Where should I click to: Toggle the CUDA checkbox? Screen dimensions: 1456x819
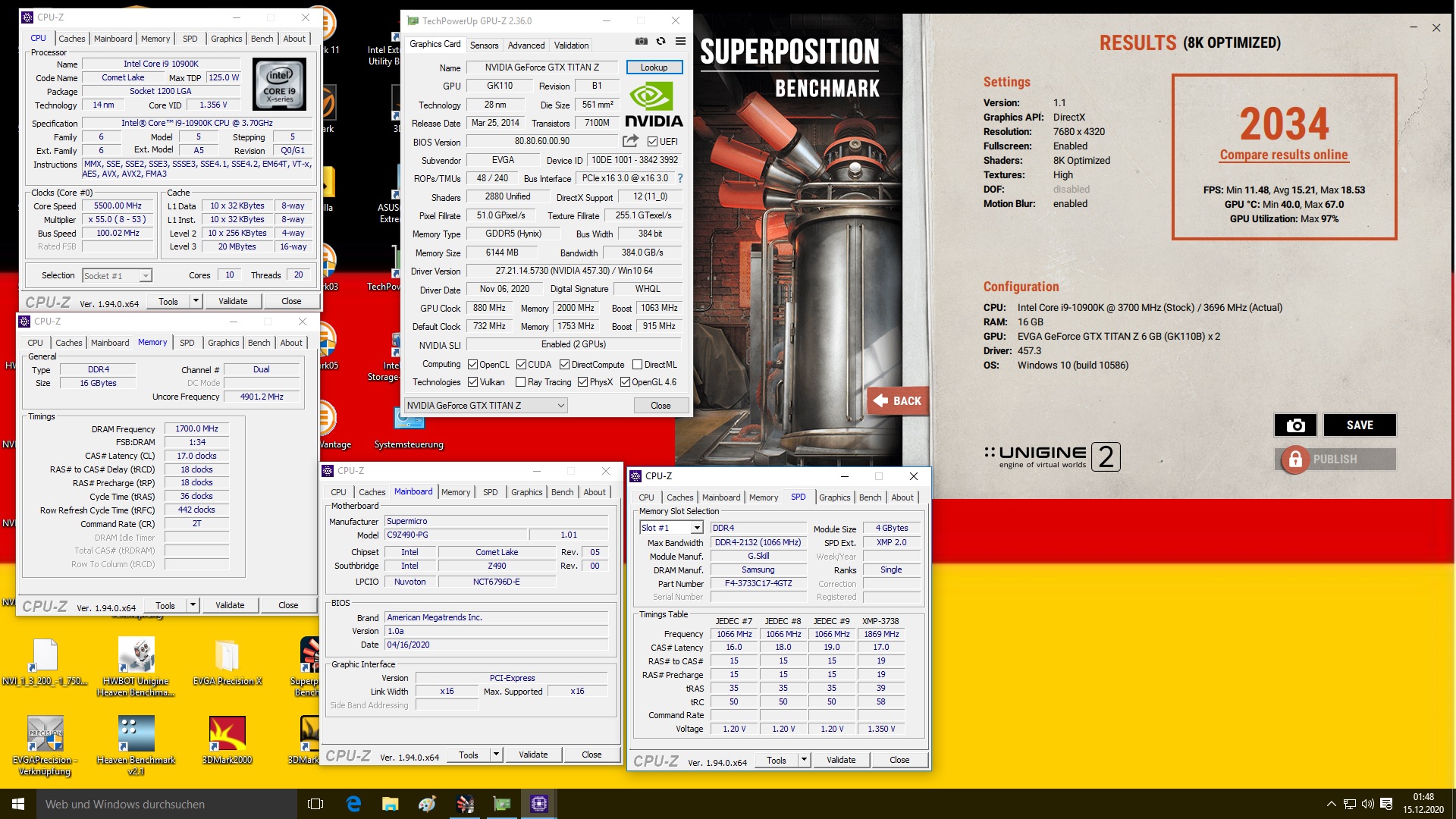tap(521, 365)
